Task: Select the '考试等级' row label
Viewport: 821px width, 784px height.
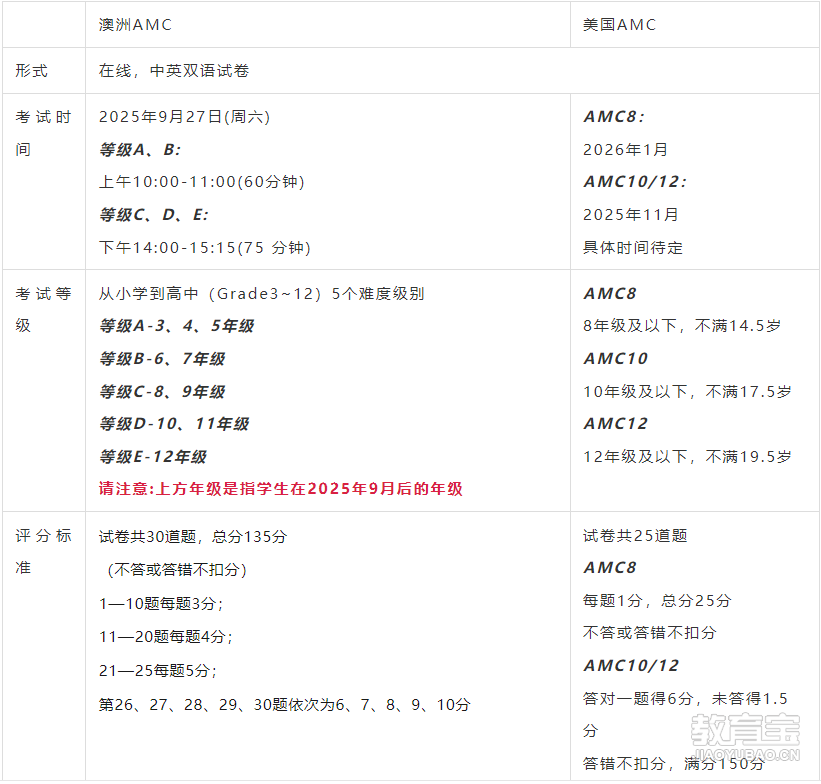Action: point(43,310)
